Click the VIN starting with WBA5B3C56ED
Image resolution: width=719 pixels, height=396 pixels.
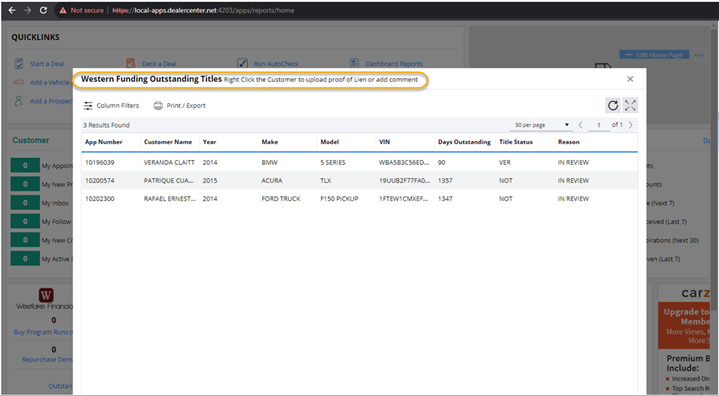404,162
